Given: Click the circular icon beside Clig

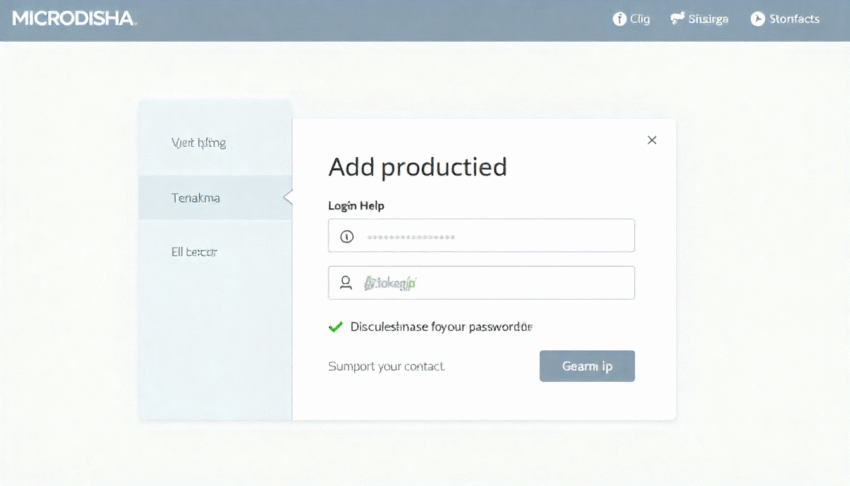Looking at the screenshot, I should pyautogui.click(x=619, y=19).
